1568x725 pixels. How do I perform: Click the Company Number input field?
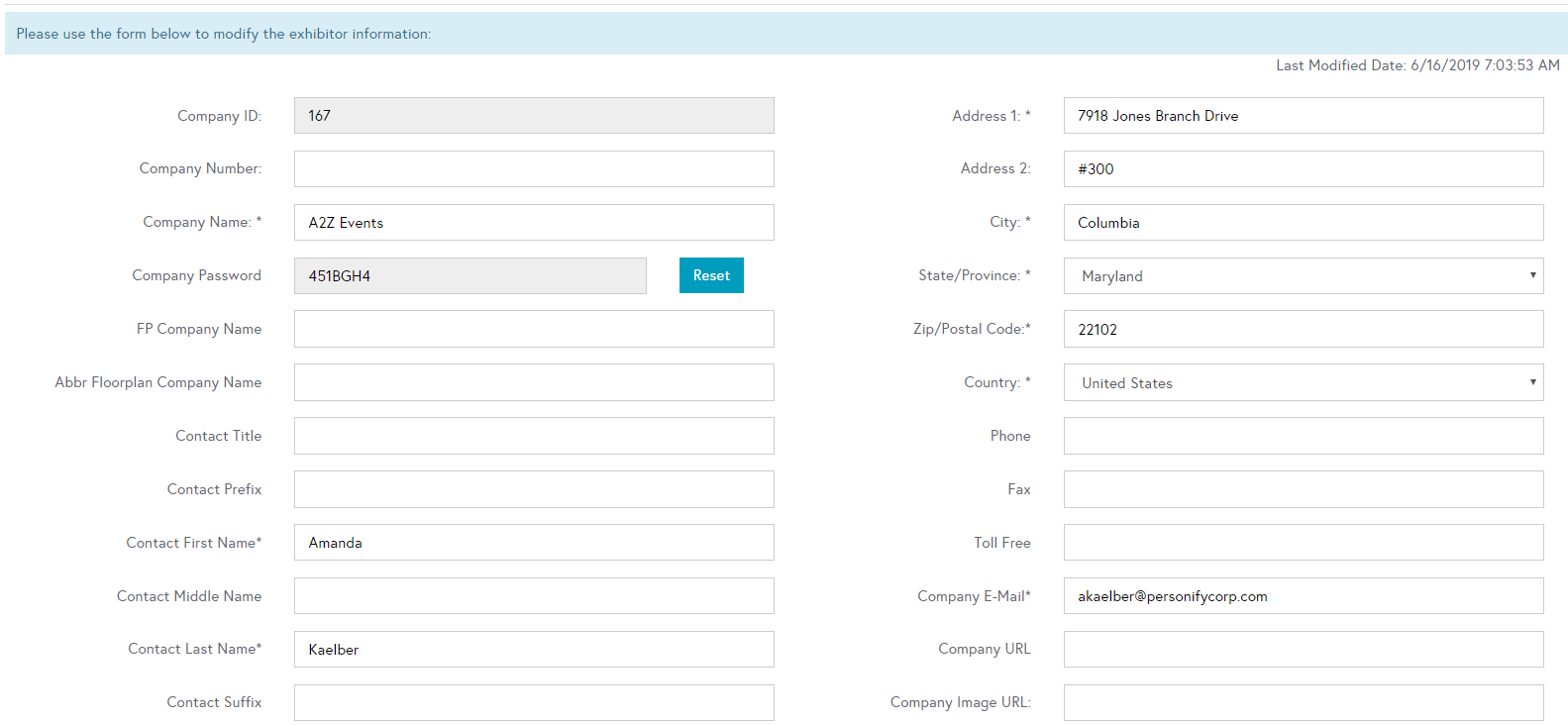pos(533,168)
